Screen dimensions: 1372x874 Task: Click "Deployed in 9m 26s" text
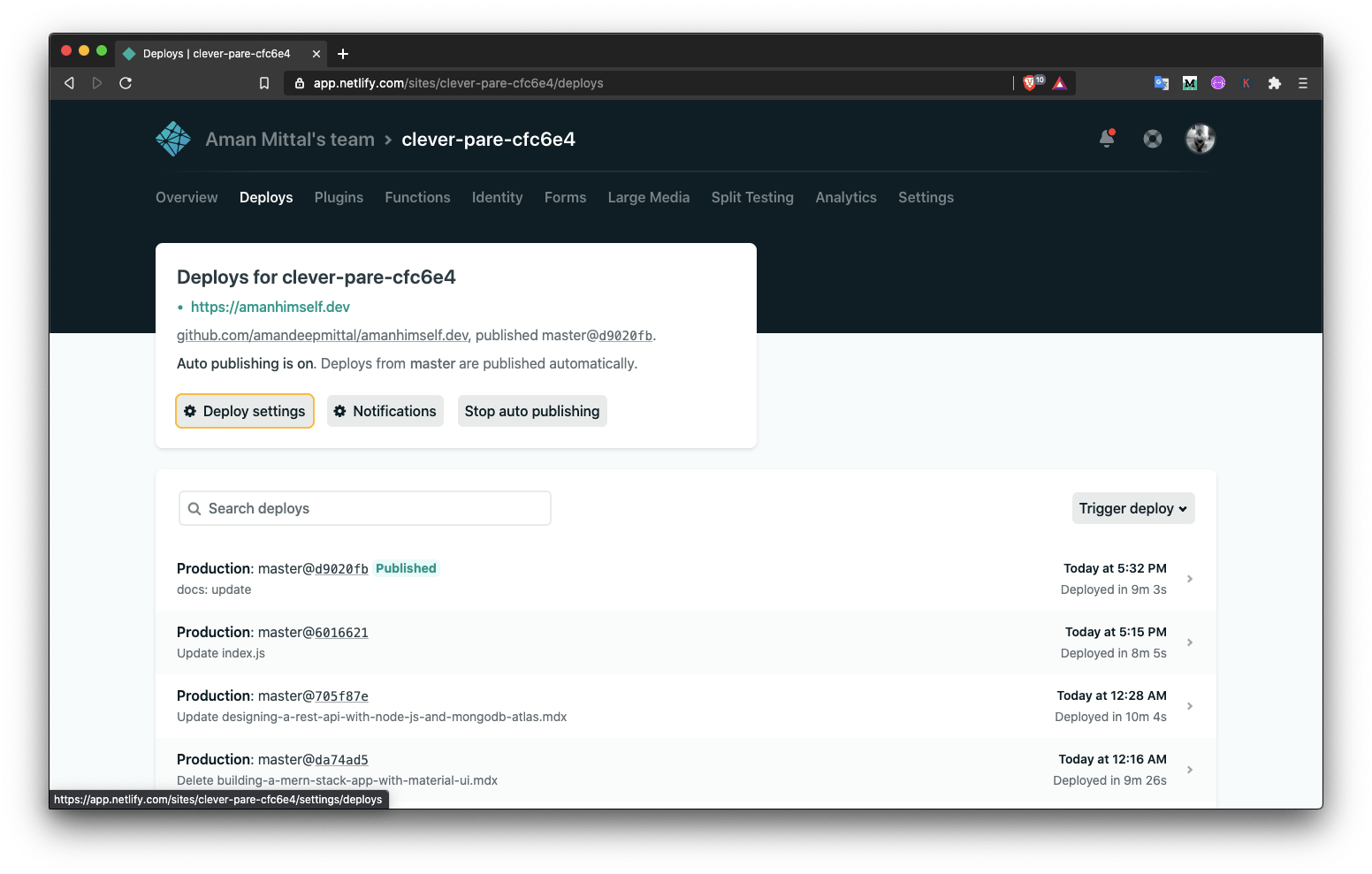1109,780
